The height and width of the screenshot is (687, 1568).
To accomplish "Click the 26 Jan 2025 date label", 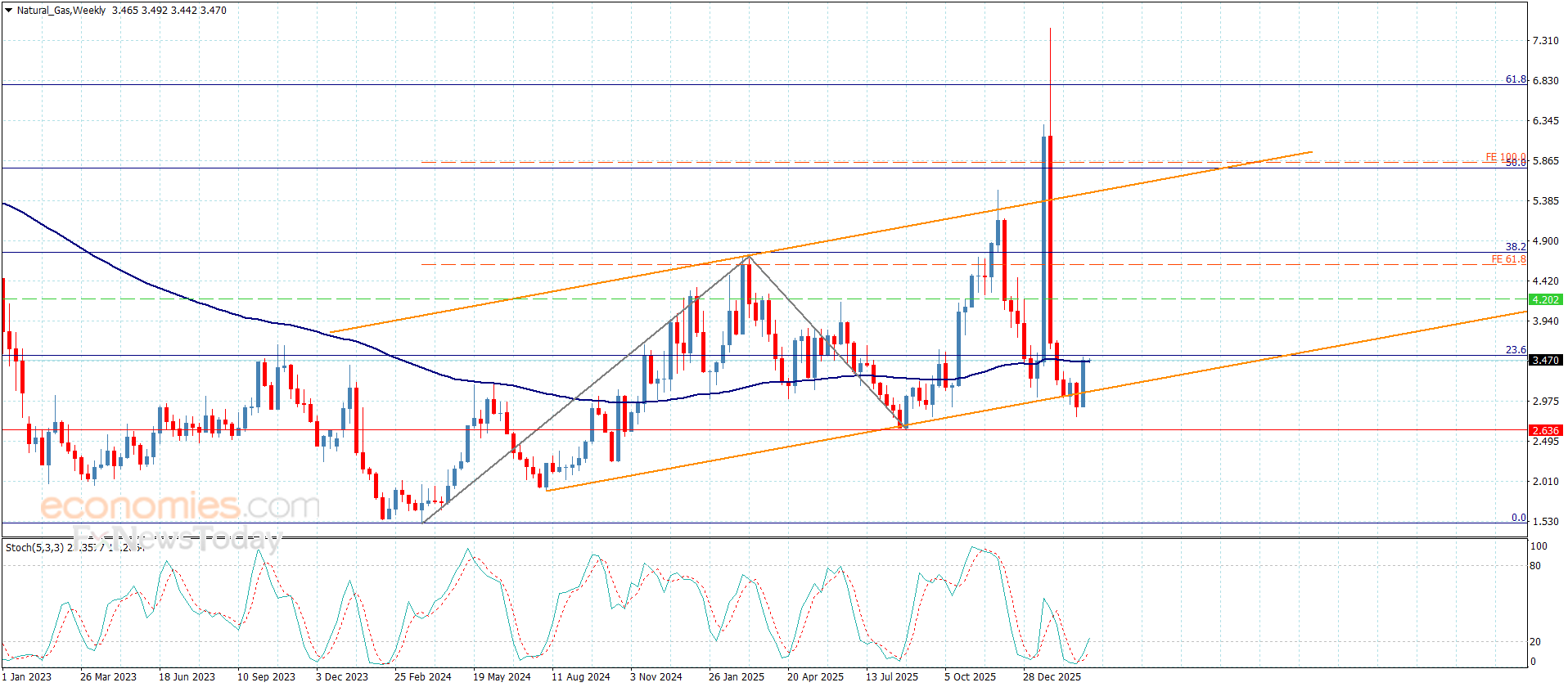I will [x=737, y=676].
